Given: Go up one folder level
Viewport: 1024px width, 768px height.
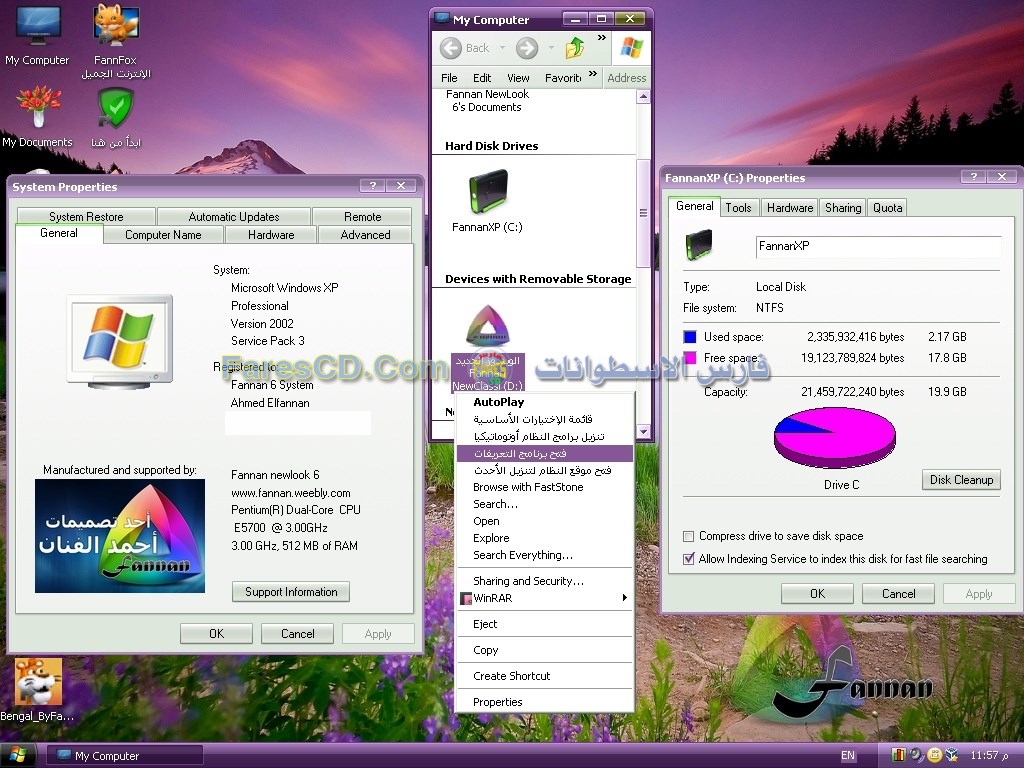Looking at the screenshot, I should (575, 48).
